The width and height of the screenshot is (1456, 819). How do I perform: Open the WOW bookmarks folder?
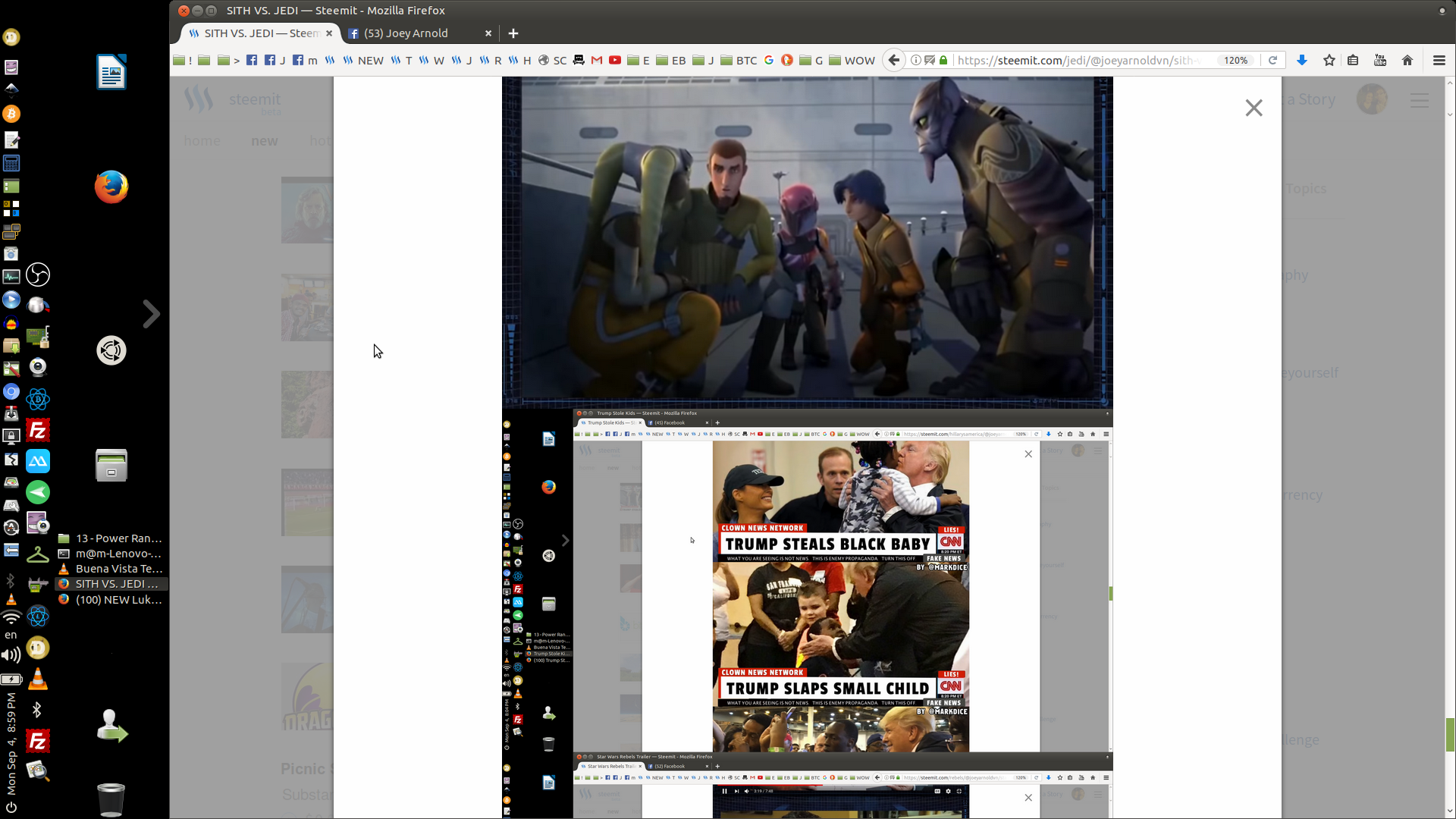pyautogui.click(x=852, y=61)
